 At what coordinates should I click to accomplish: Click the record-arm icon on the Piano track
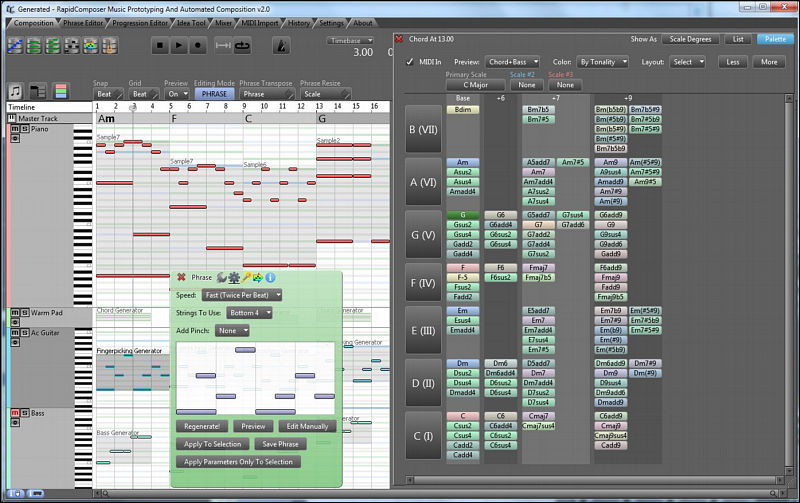(15, 138)
